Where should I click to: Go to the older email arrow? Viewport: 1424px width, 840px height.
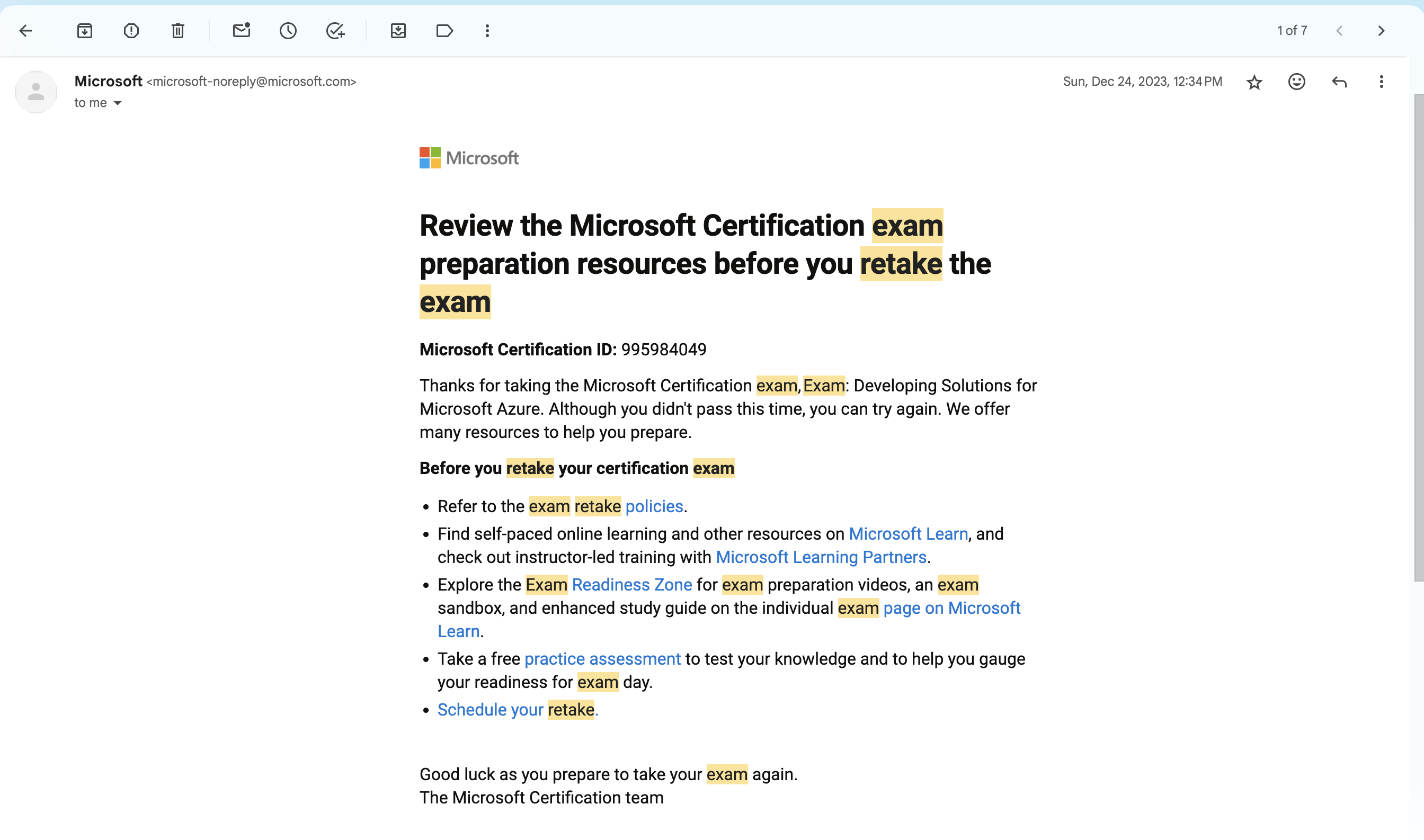coord(1382,31)
